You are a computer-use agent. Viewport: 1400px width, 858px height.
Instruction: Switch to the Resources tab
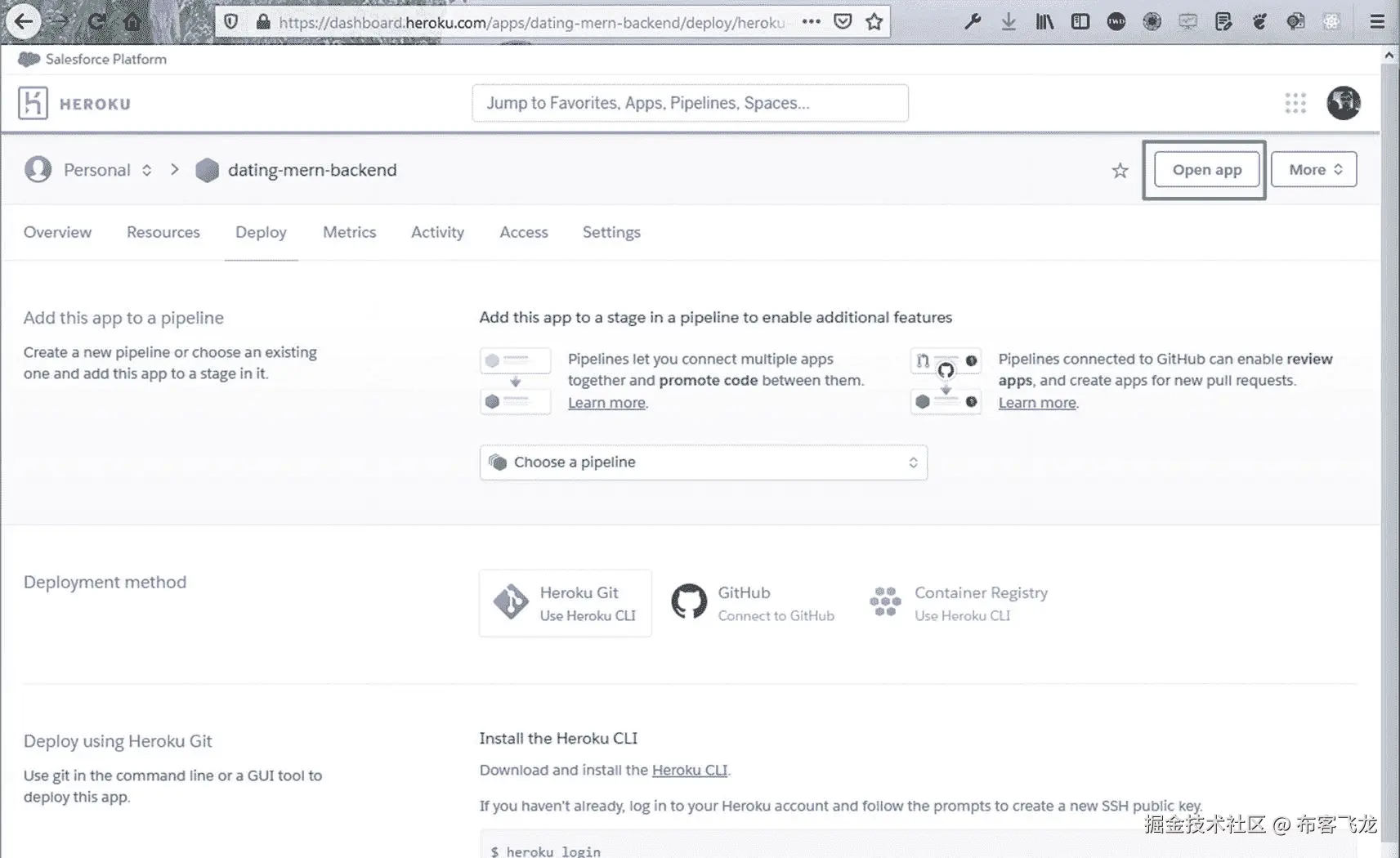click(163, 232)
